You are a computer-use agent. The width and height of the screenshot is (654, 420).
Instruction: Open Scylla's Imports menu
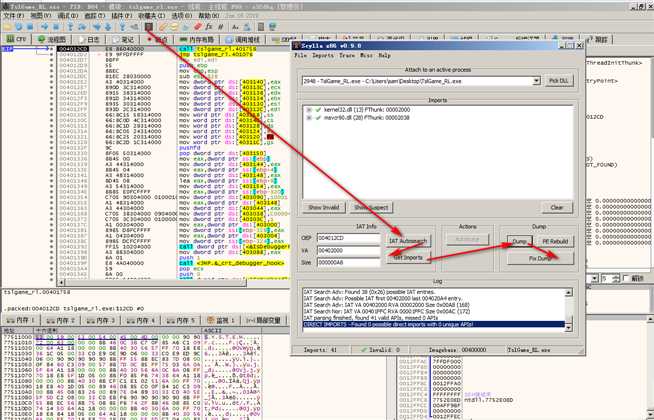[x=322, y=55]
